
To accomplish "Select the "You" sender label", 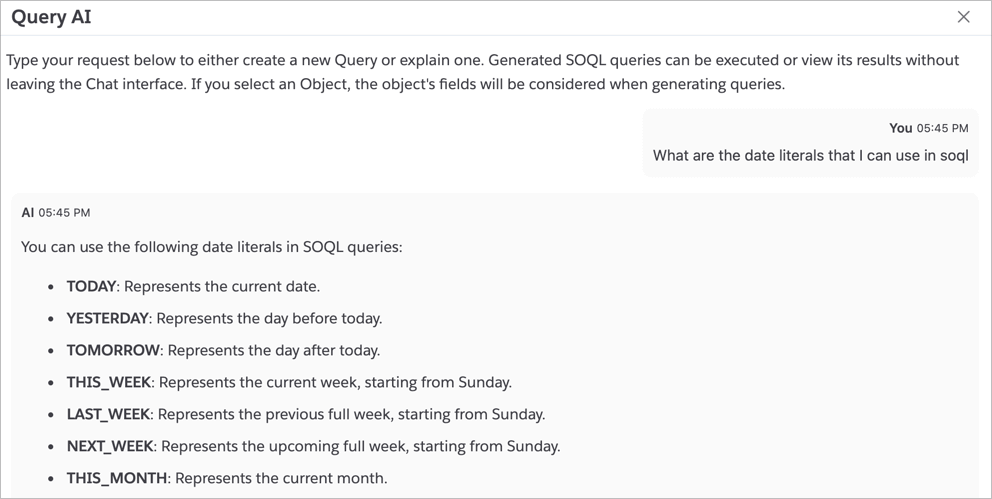I will coord(900,128).
